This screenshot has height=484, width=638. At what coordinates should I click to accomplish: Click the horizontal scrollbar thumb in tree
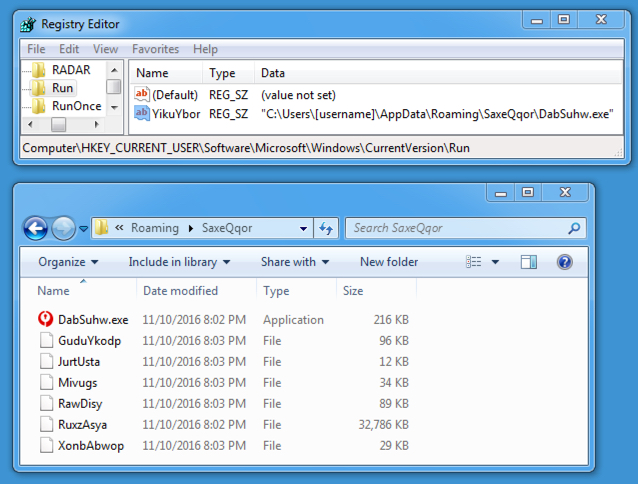coord(58,124)
